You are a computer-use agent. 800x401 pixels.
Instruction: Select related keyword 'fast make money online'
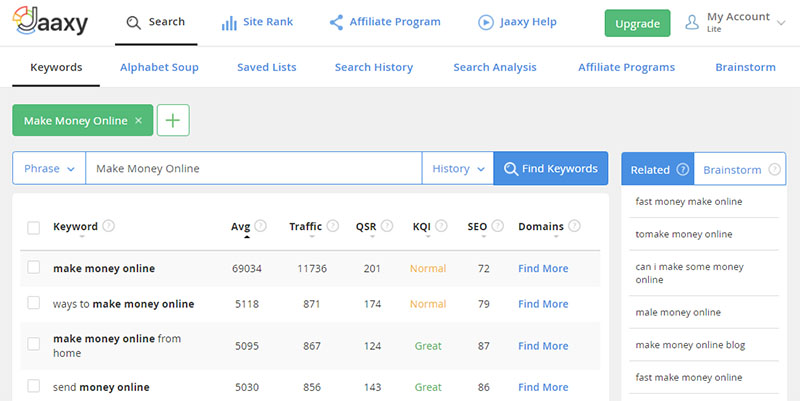pos(689,378)
